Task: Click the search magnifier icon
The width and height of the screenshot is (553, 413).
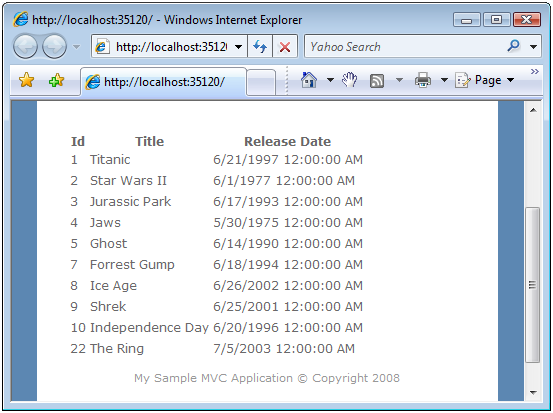Action: click(514, 46)
